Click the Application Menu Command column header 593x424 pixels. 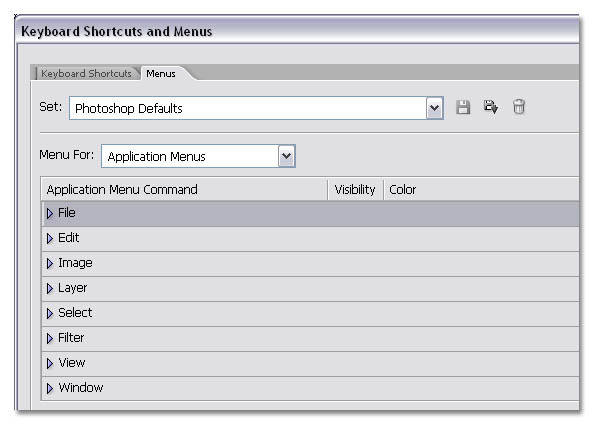[x=184, y=189]
